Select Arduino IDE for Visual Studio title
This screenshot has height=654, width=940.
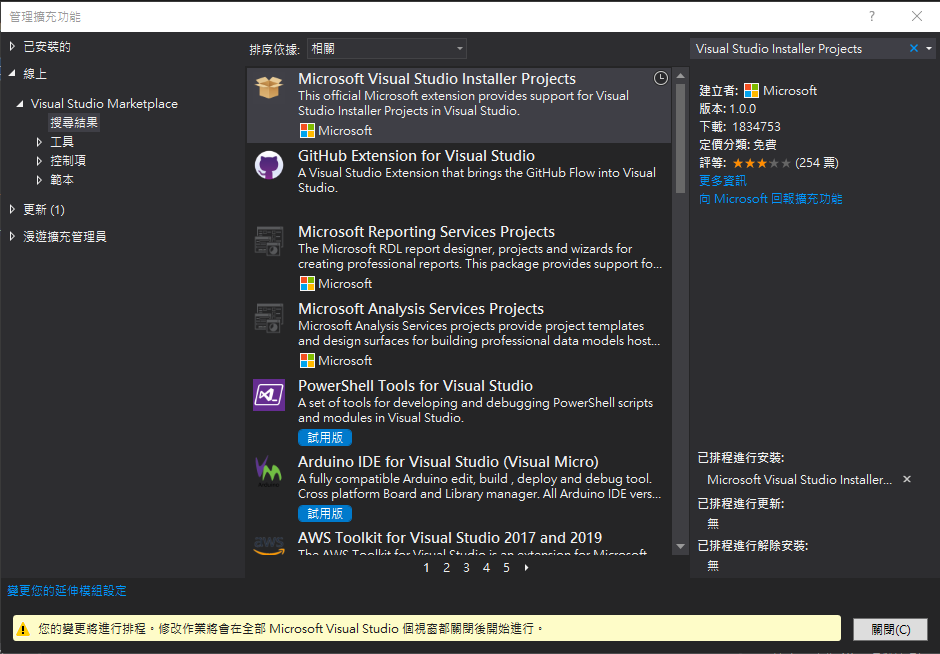click(x=448, y=462)
